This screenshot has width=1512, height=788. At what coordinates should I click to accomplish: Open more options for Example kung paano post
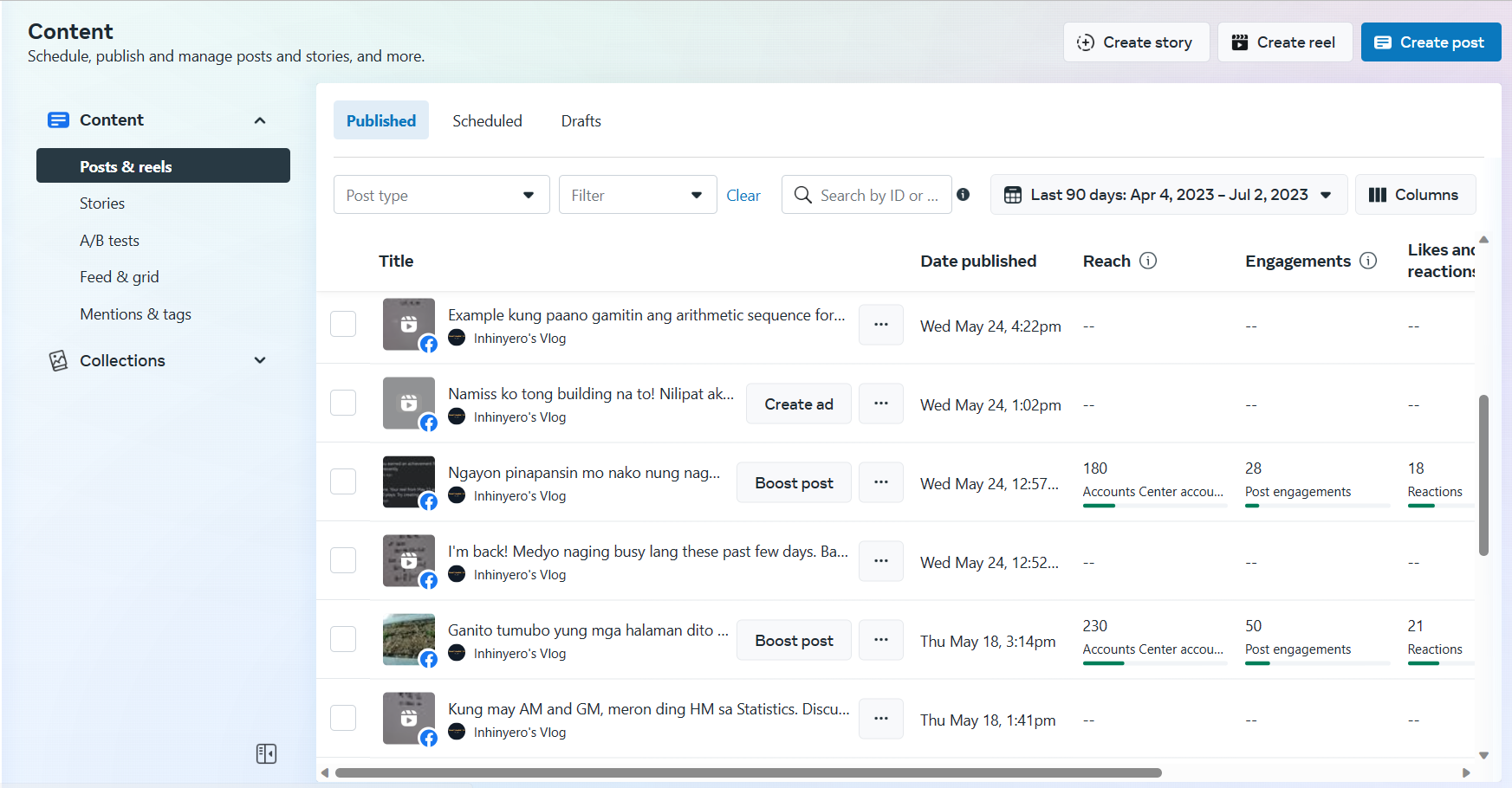tap(880, 325)
